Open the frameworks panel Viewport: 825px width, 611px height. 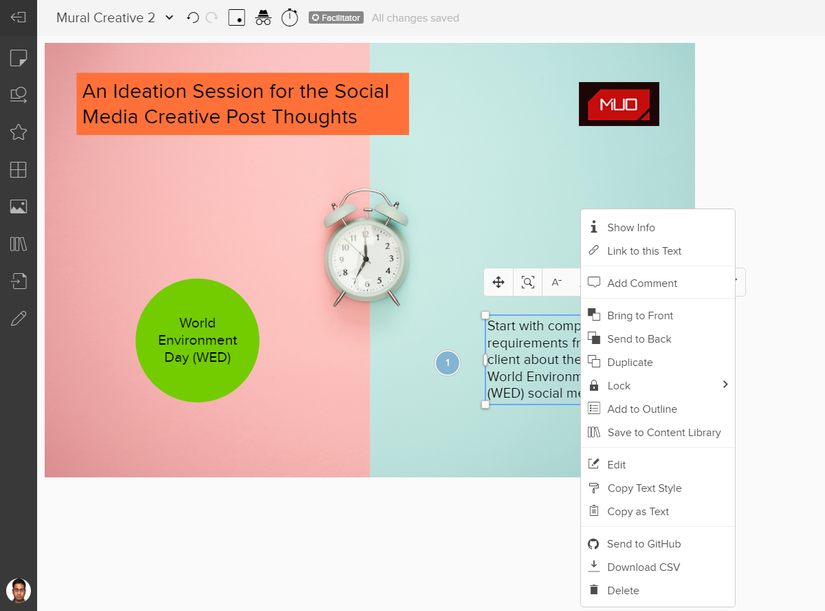(18, 170)
